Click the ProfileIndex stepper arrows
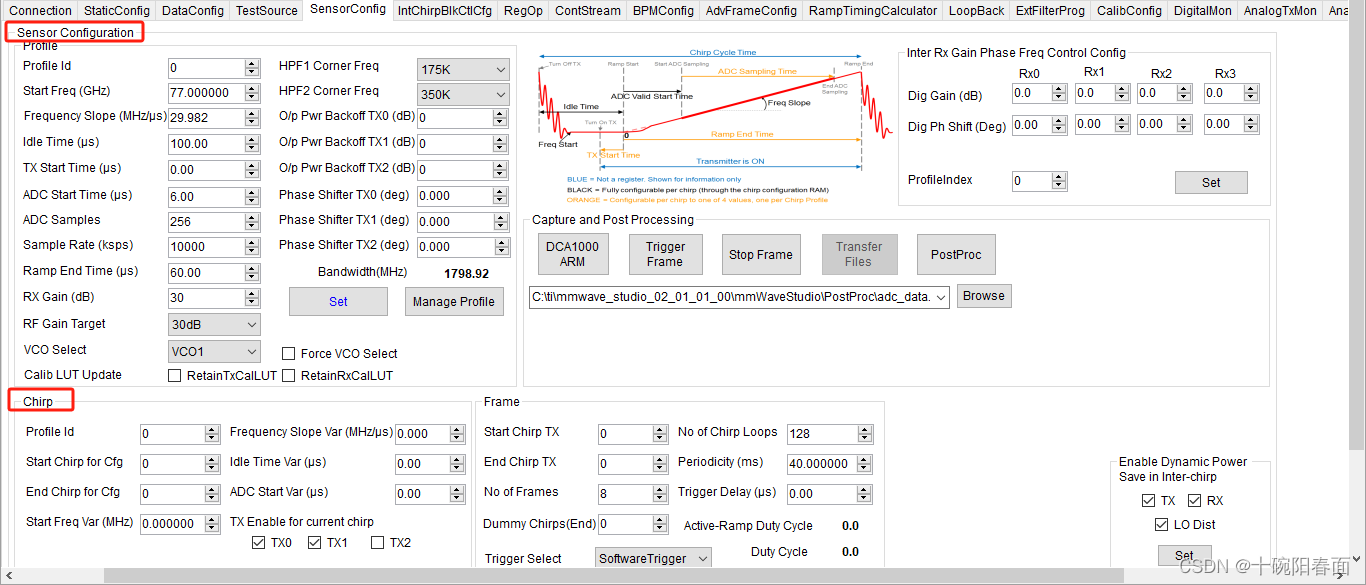 [x=1058, y=182]
